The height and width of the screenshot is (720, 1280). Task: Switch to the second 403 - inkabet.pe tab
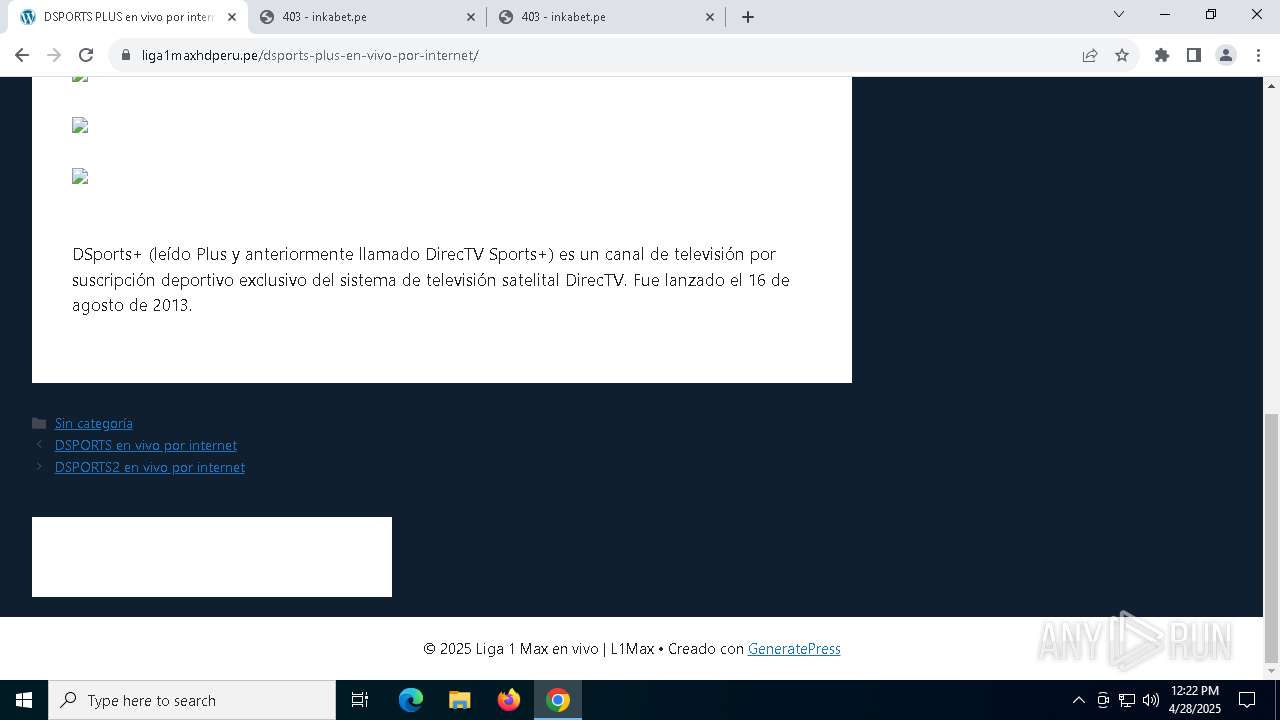[x=607, y=17]
